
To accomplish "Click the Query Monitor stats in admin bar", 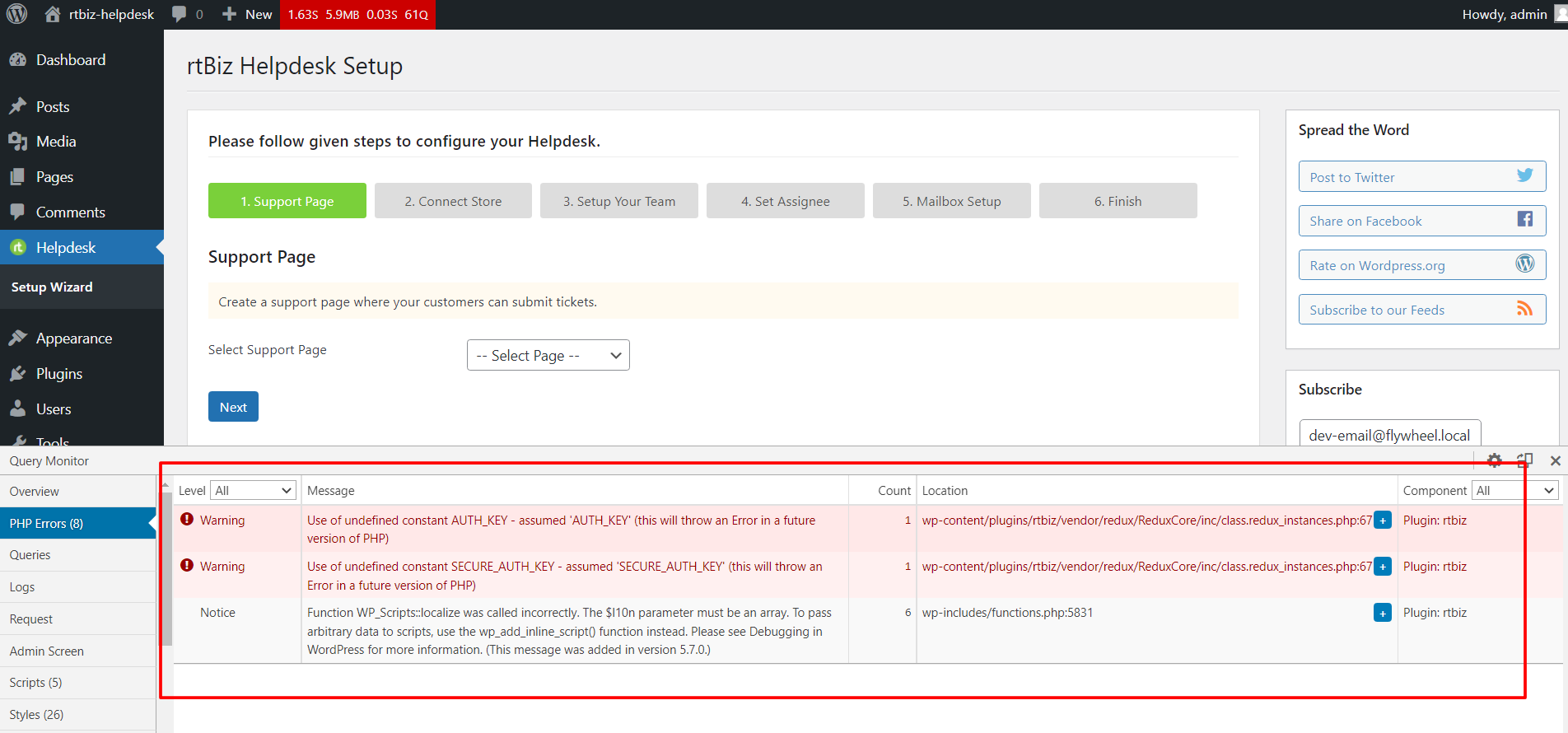I will click(357, 14).
